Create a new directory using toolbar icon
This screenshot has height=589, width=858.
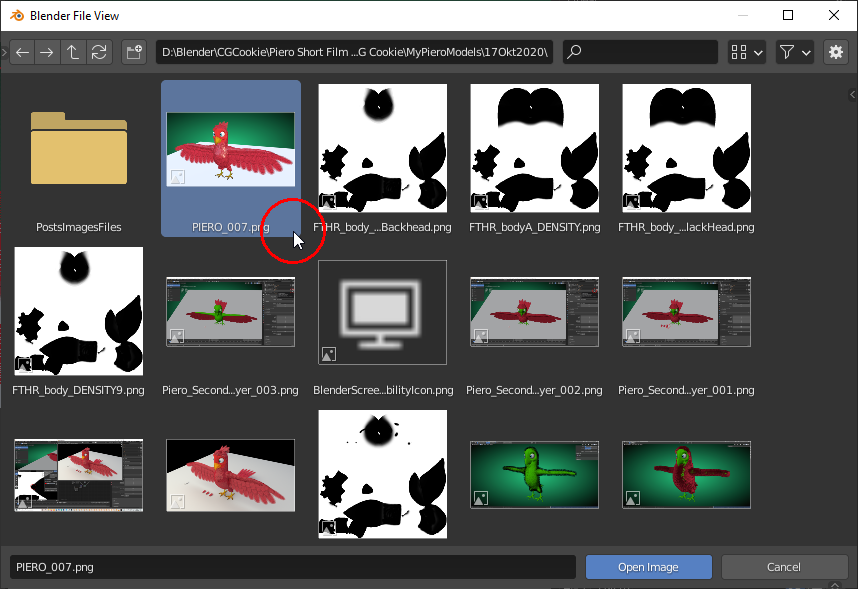click(134, 52)
